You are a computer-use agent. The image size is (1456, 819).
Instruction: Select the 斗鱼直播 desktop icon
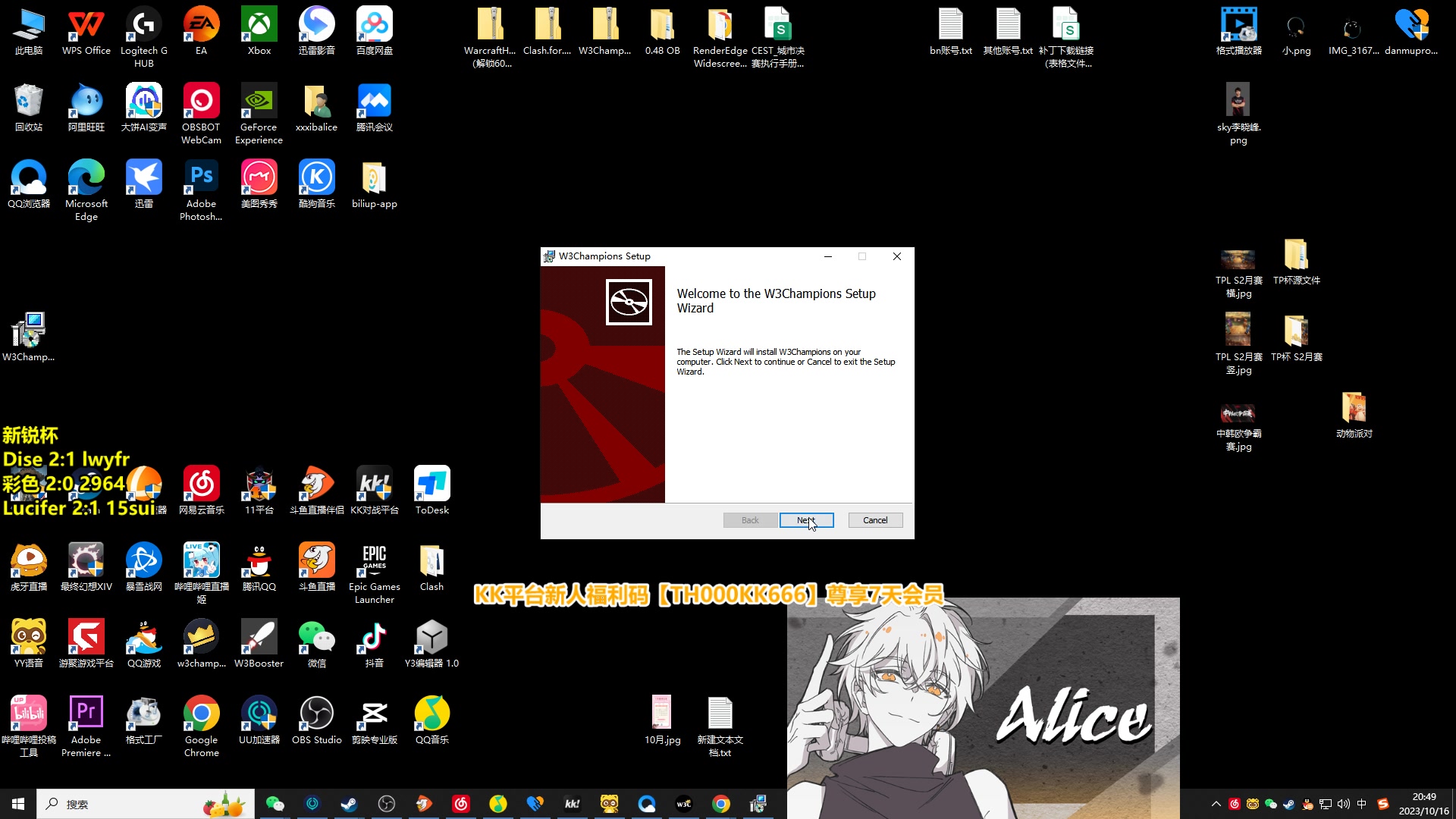[x=317, y=568]
